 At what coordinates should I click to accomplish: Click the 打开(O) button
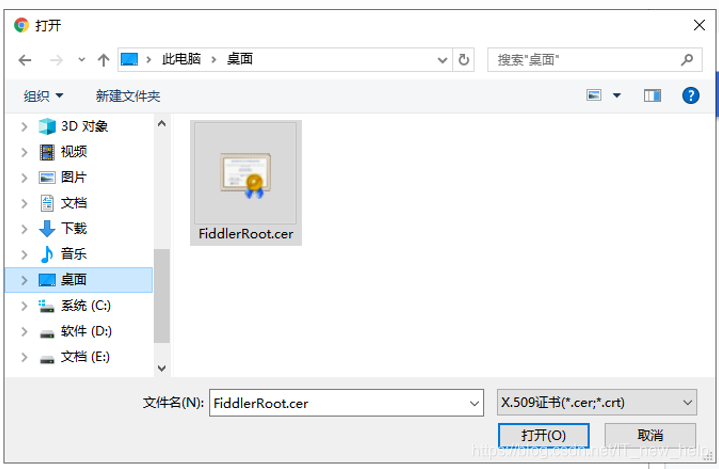click(543, 435)
